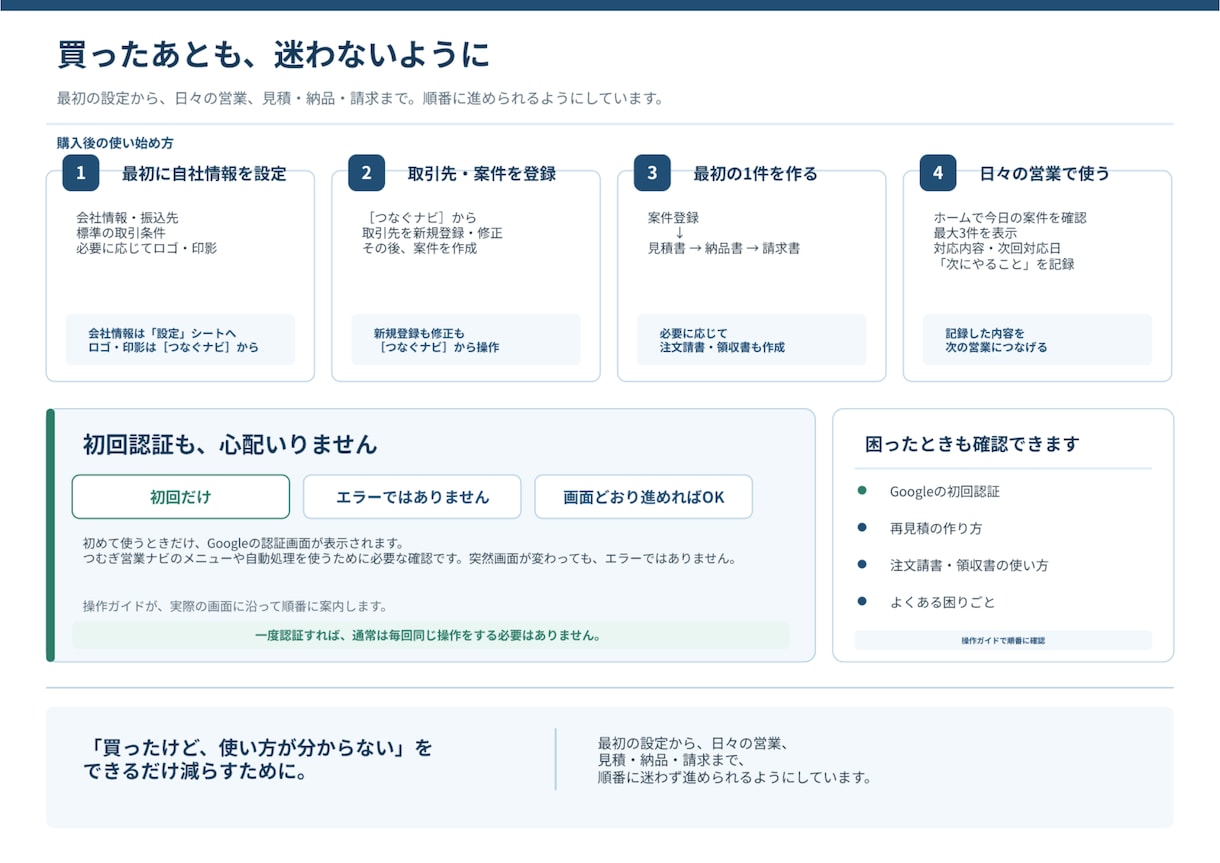Open the よくある困りごと help item
1220x863 pixels.
coord(942,602)
